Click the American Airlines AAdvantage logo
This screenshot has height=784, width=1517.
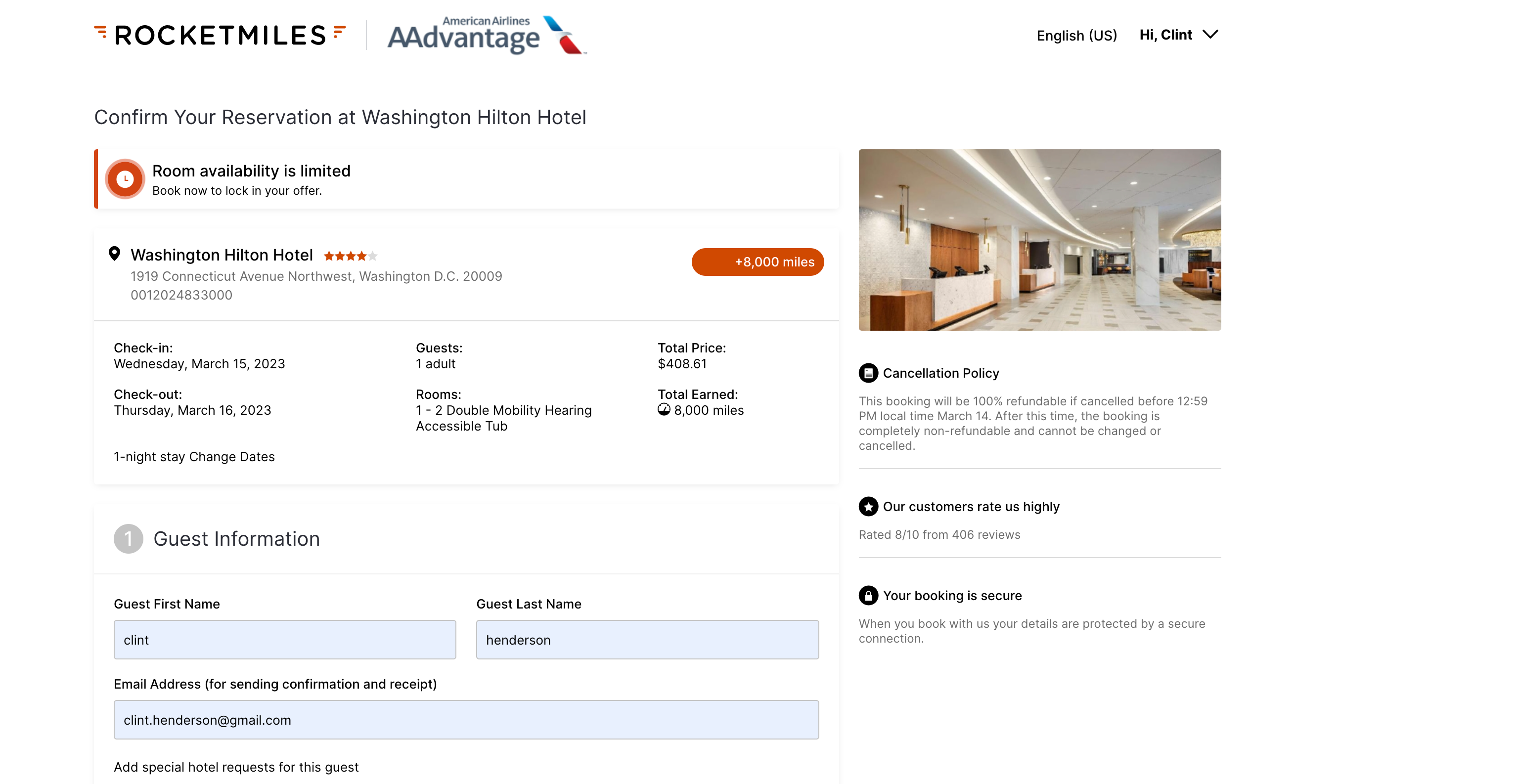487,35
